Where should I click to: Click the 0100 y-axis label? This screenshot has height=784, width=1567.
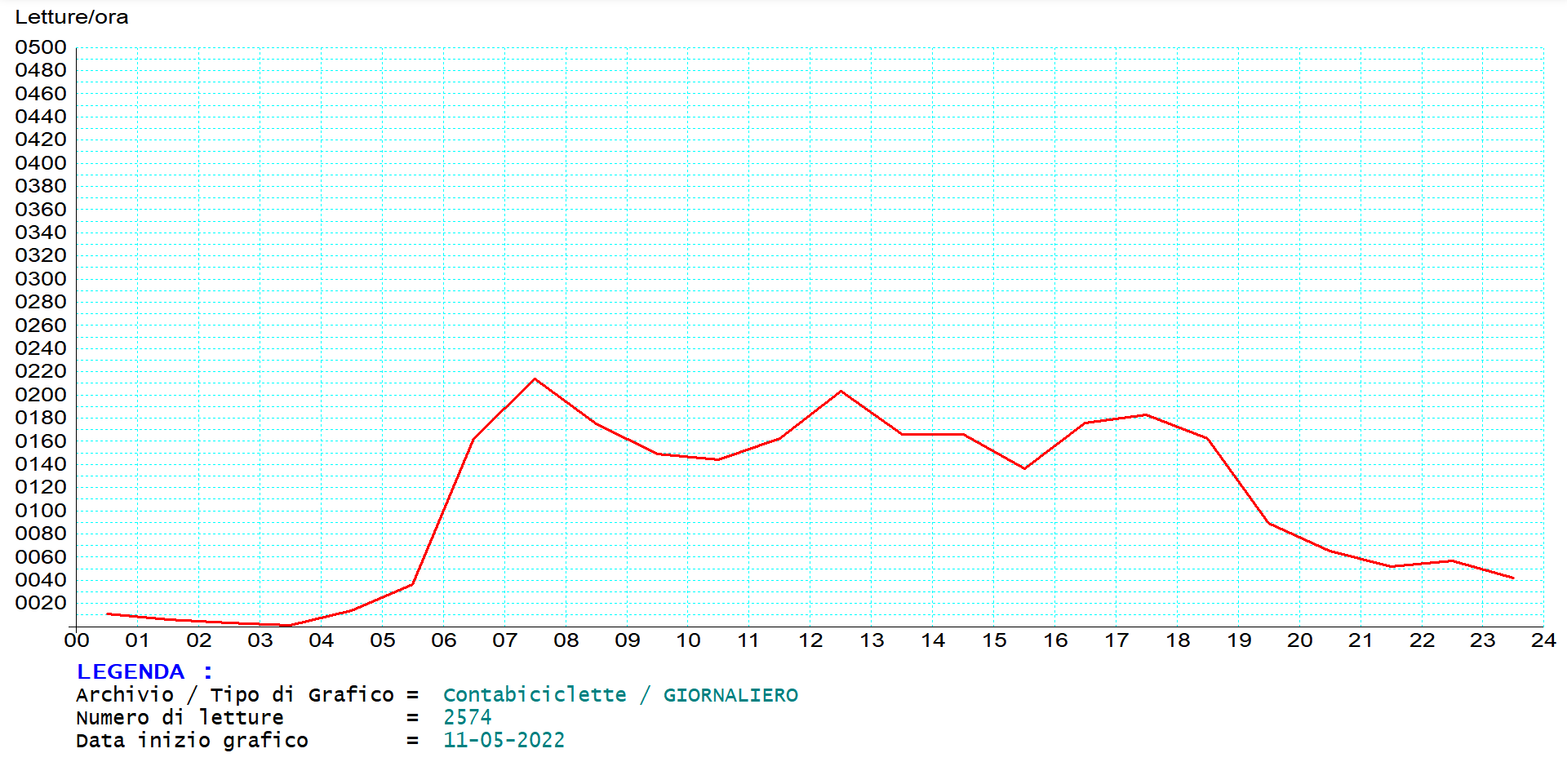pyautogui.click(x=41, y=511)
